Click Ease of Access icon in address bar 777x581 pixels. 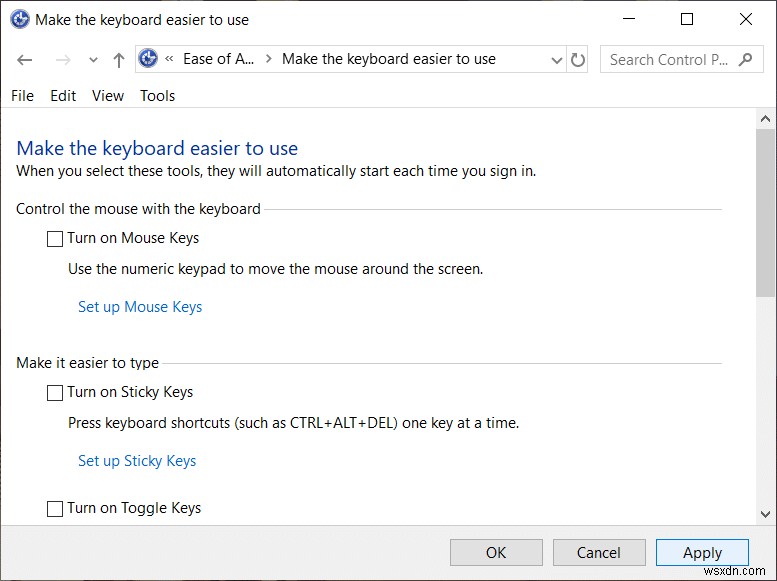[148, 58]
